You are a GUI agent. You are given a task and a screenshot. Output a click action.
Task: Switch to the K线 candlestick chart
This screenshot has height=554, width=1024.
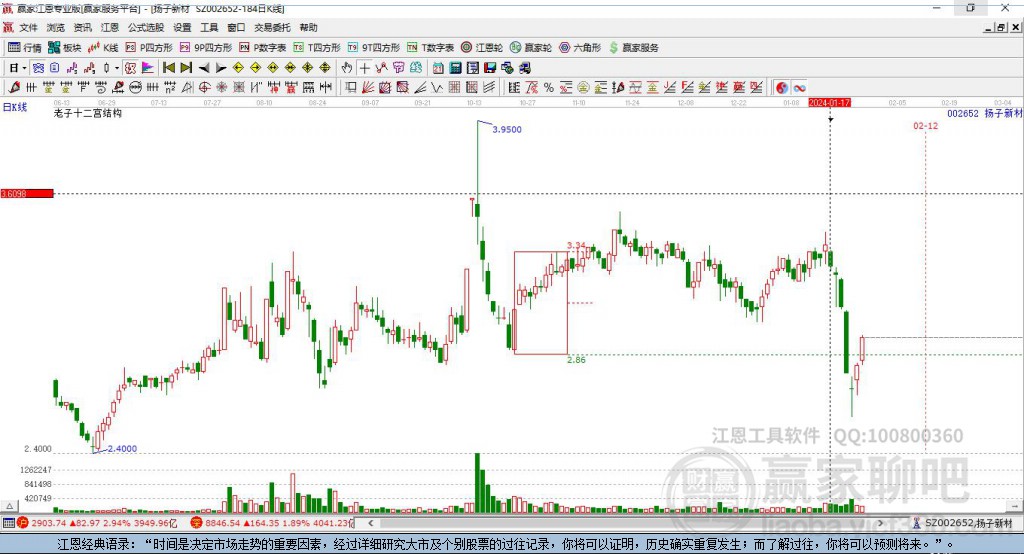103,48
